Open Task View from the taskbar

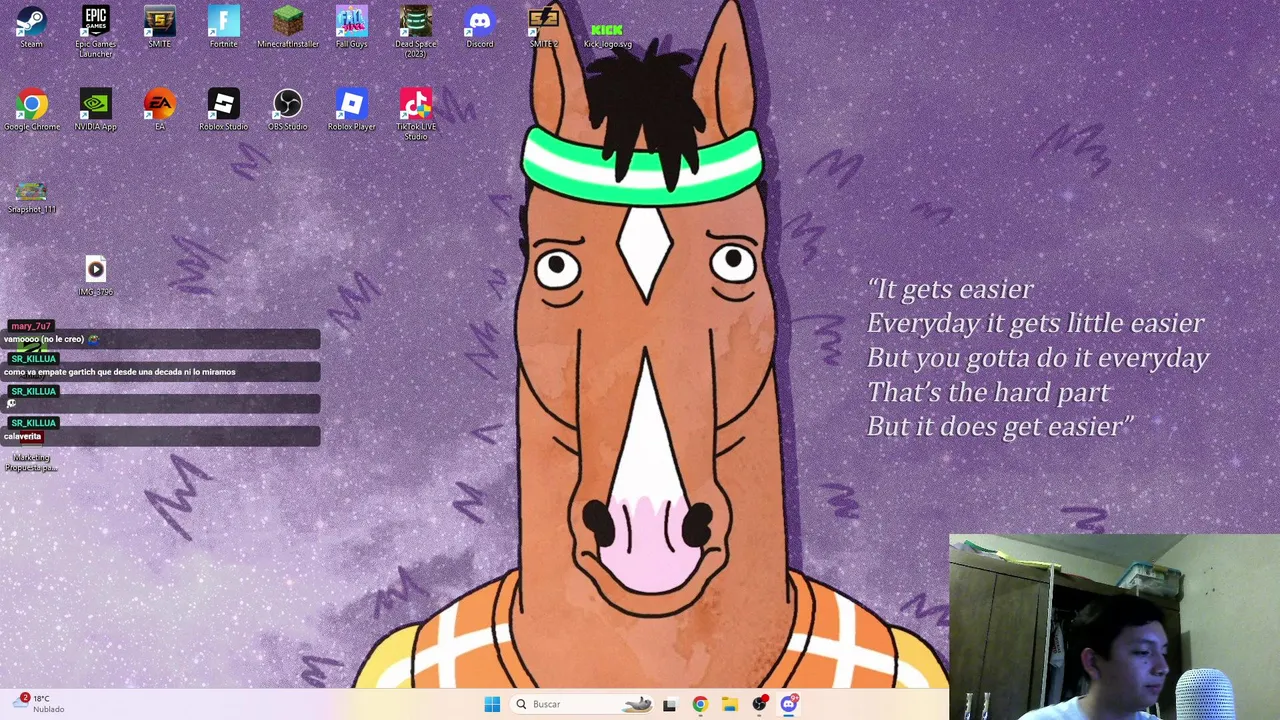point(669,704)
